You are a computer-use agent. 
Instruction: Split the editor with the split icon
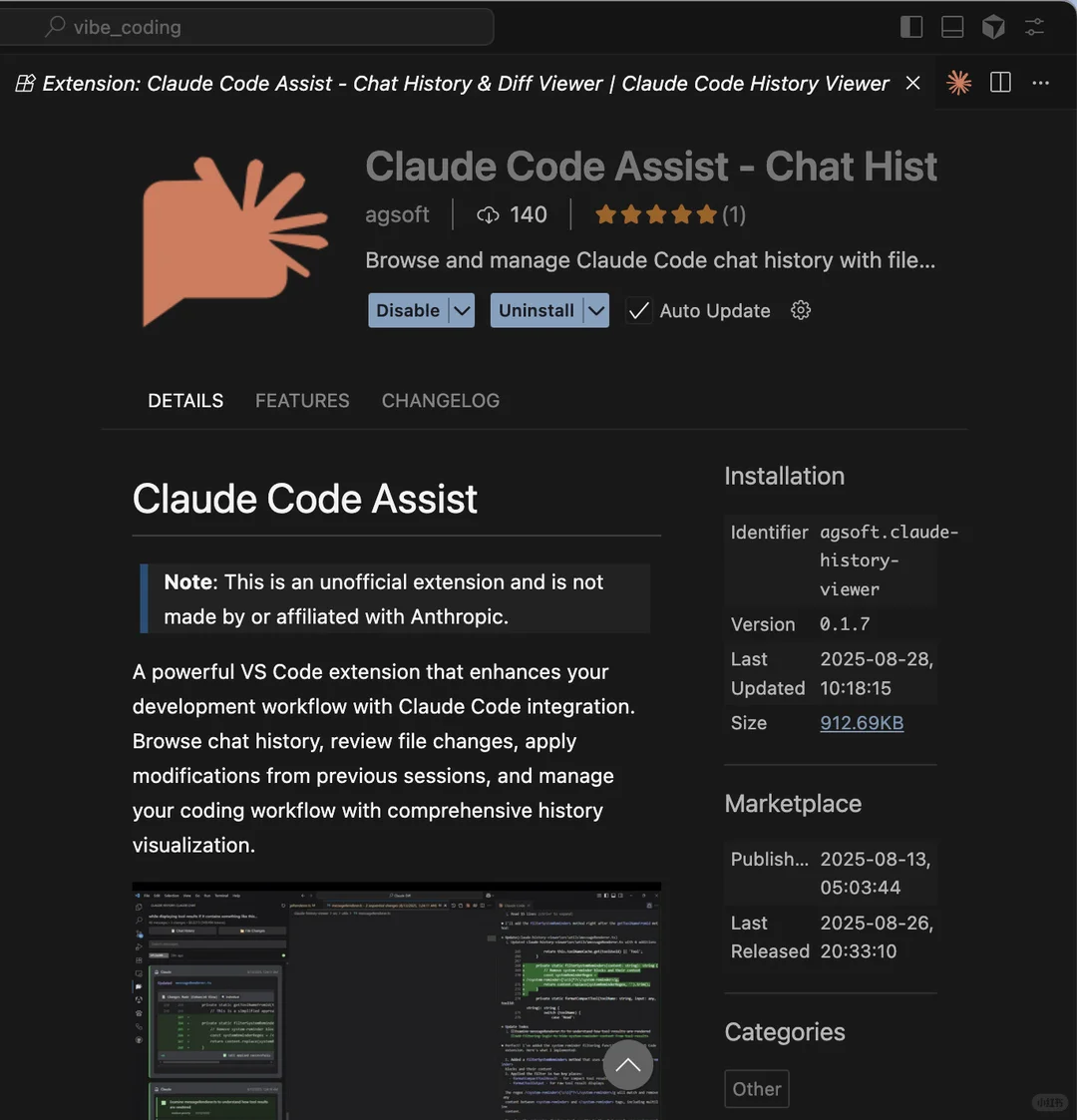(x=1000, y=83)
